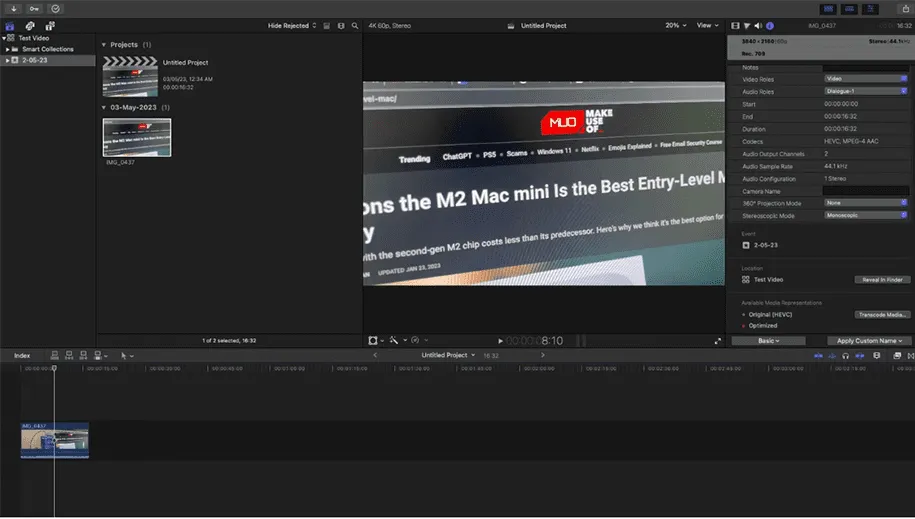Image resolution: width=915 pixels, height=519 pixels.
Task: Open the Audio inspector speaker icon
Action: 758,25
